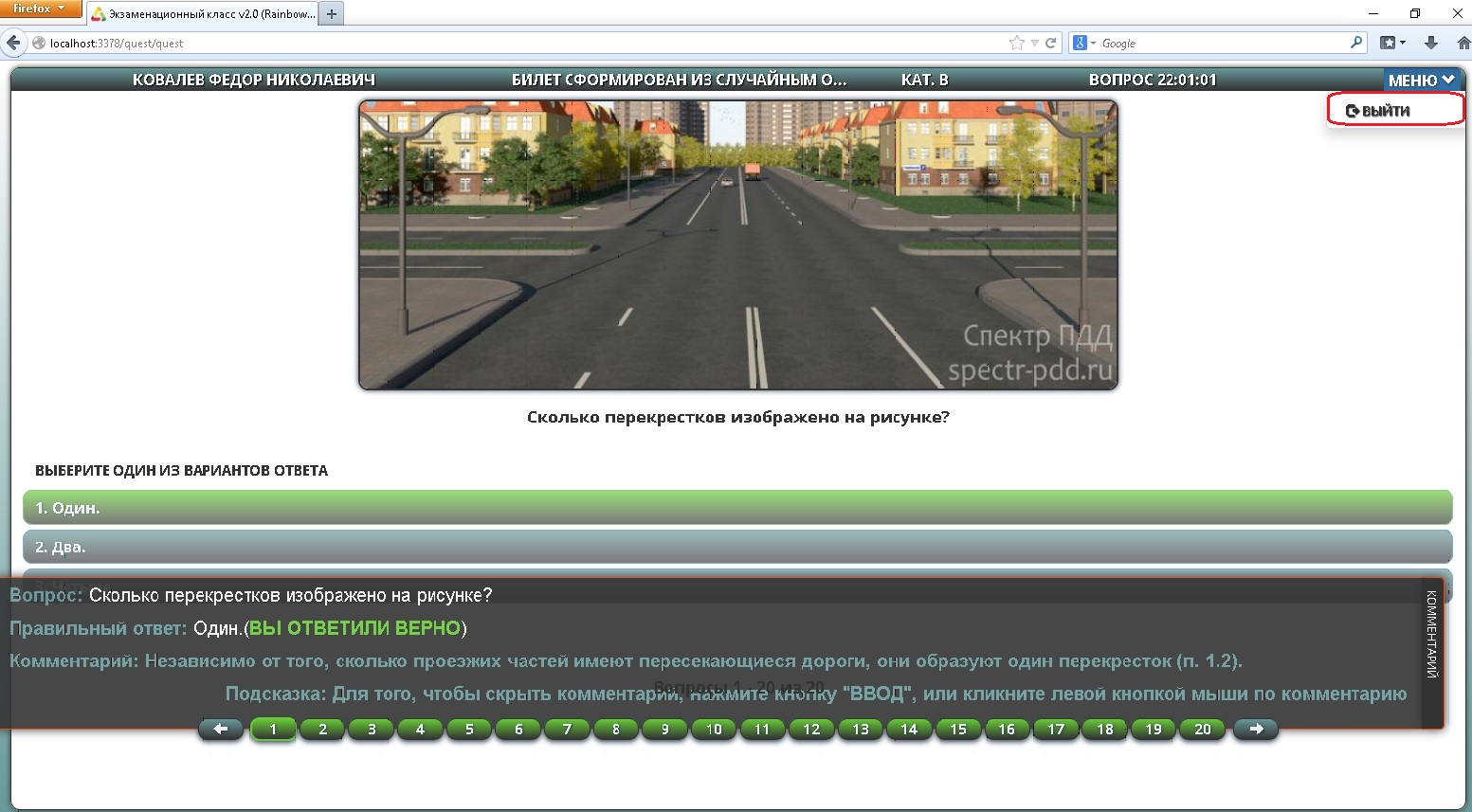The height and width of the screenshot is (812, 1472).
Task: Jump to question 11
Action: point(762,729)
